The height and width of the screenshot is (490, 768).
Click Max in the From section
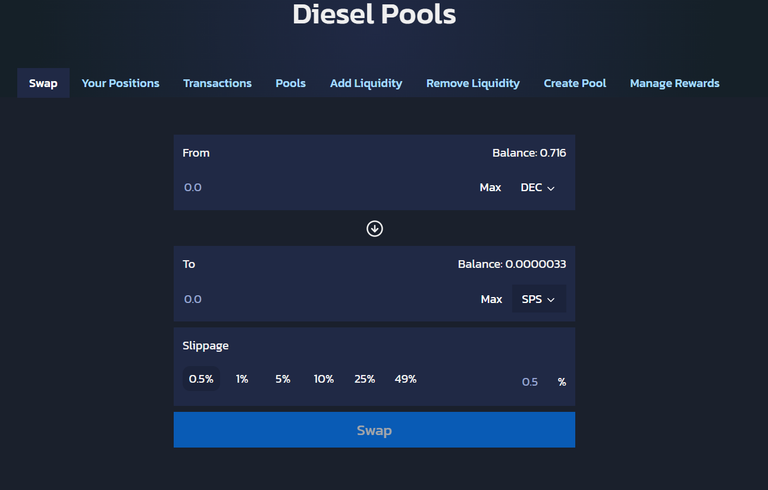(x=490, y=188)
